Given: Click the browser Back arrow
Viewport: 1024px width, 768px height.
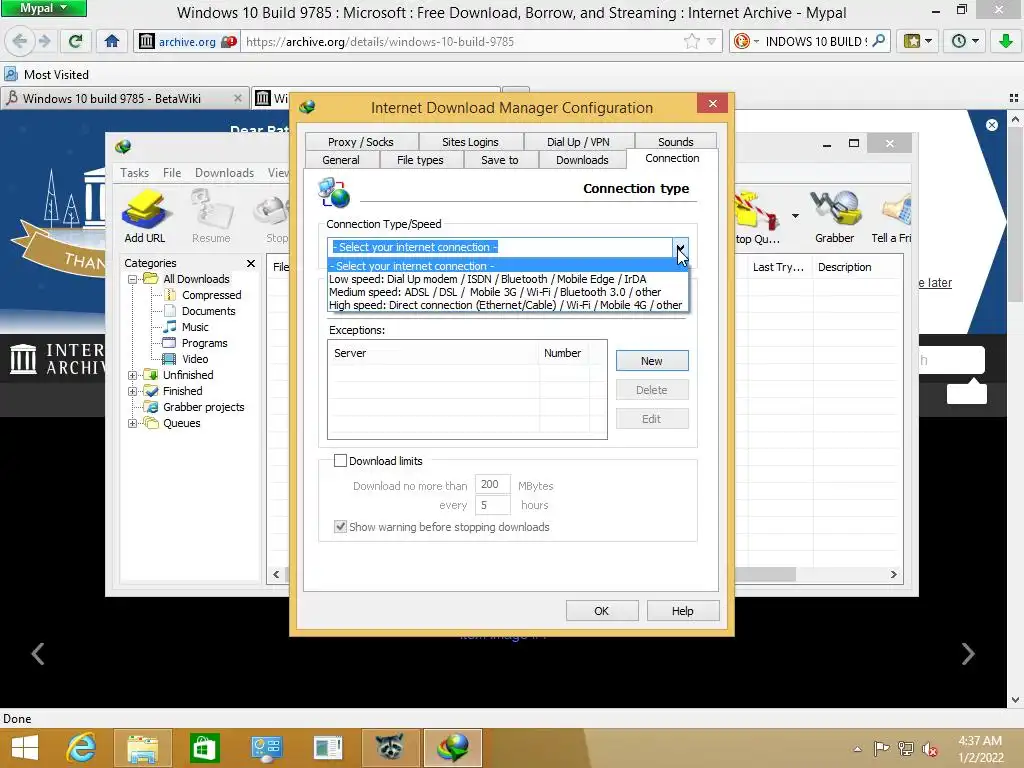Looking at the screenshot, I should click(x=20, y=41).
